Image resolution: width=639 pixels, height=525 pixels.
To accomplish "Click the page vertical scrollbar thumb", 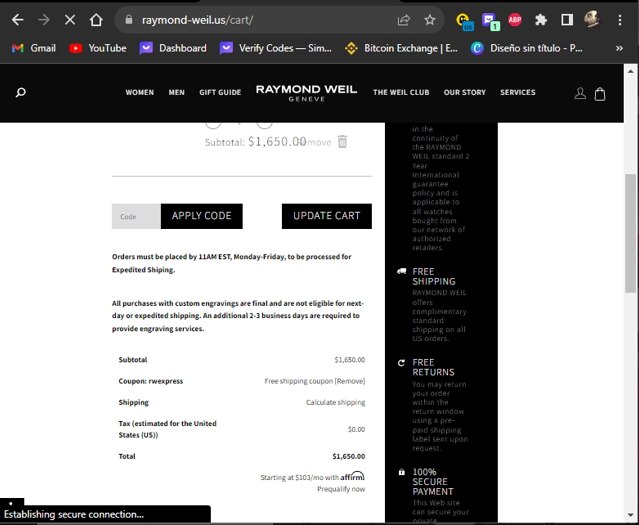I will [x=630, y=233].
